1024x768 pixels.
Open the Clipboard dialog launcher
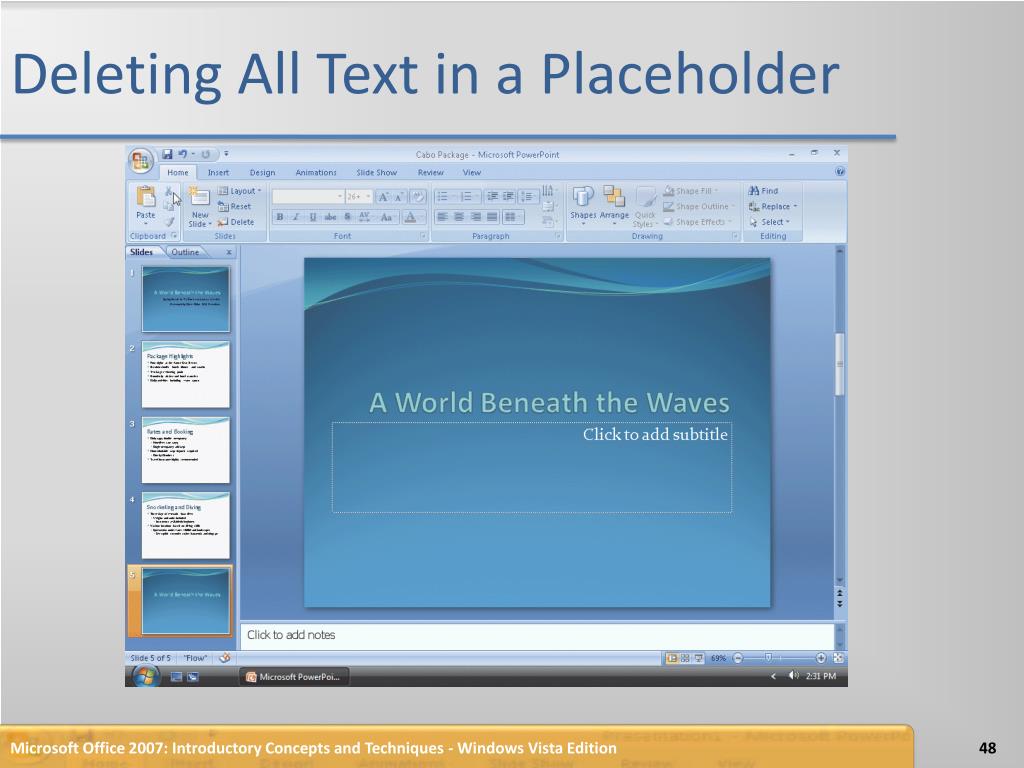pyautogui.click(x=174, y=236)
